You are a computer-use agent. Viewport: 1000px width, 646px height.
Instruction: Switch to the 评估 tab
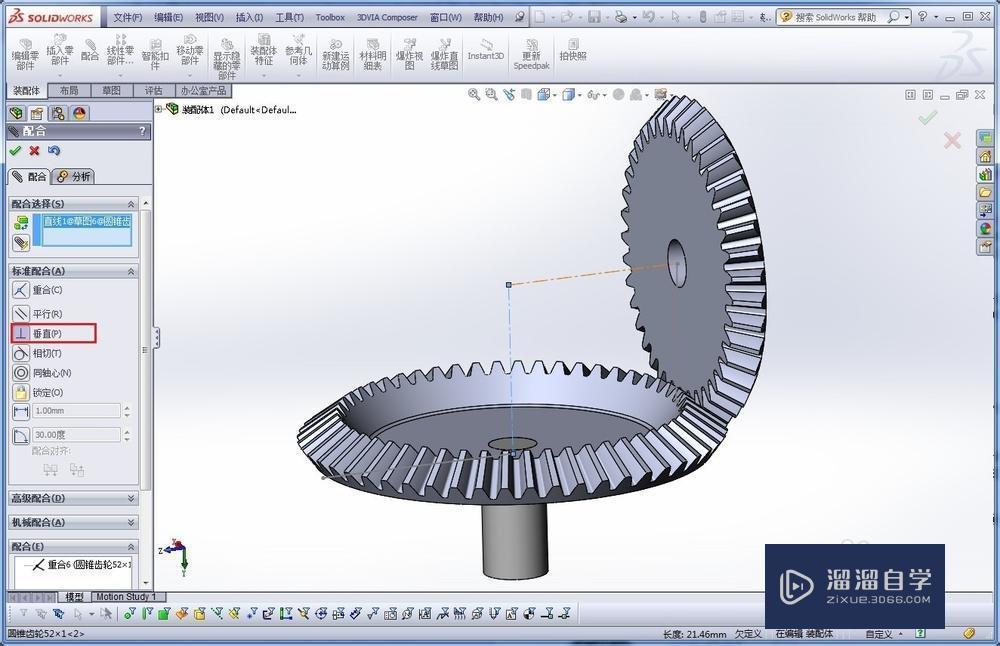(153, 91)
